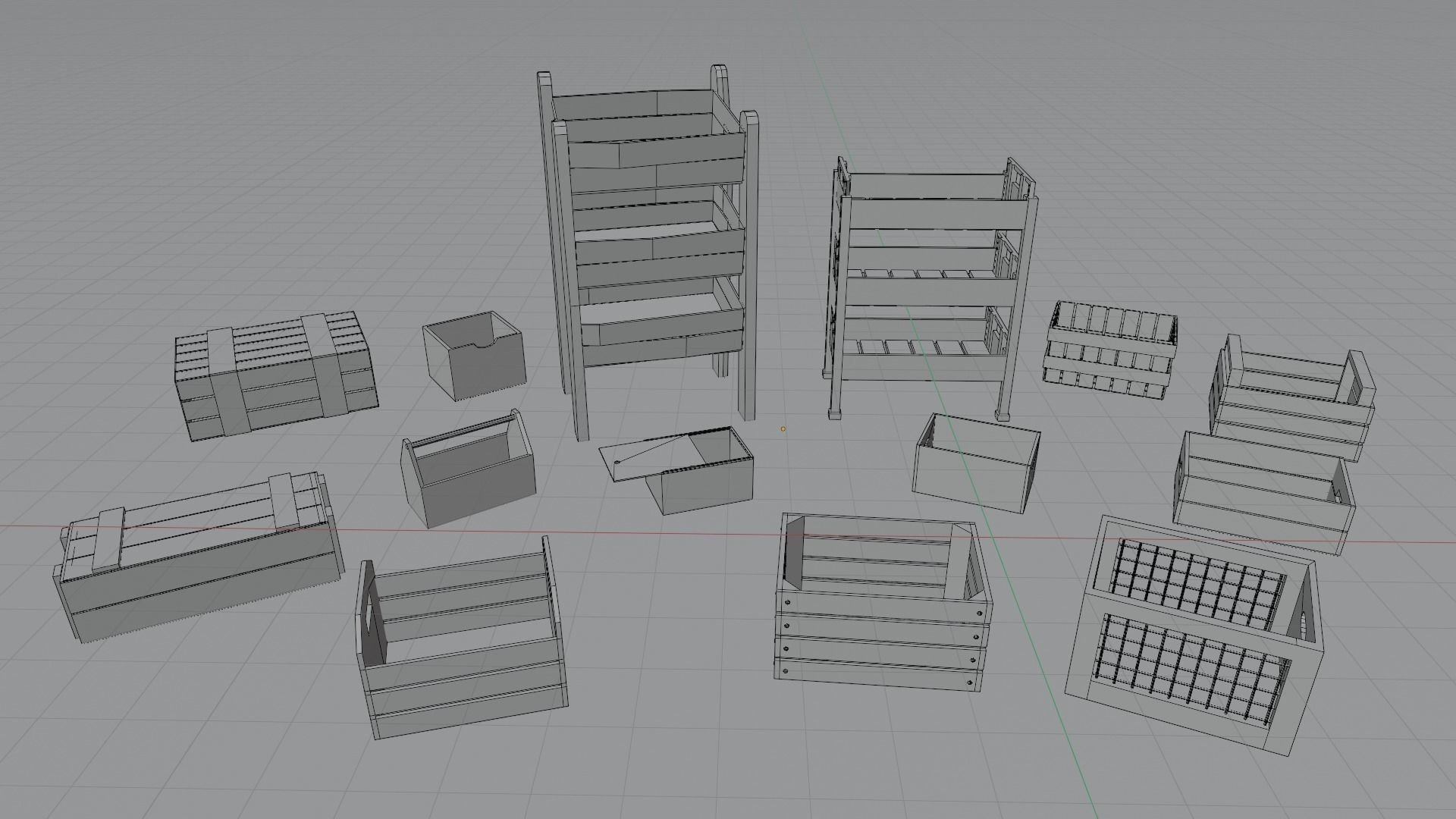Viewport: 1456px width, 819px height.
Task: Click the orange origin point dot
Action: (x=783, y=429)
